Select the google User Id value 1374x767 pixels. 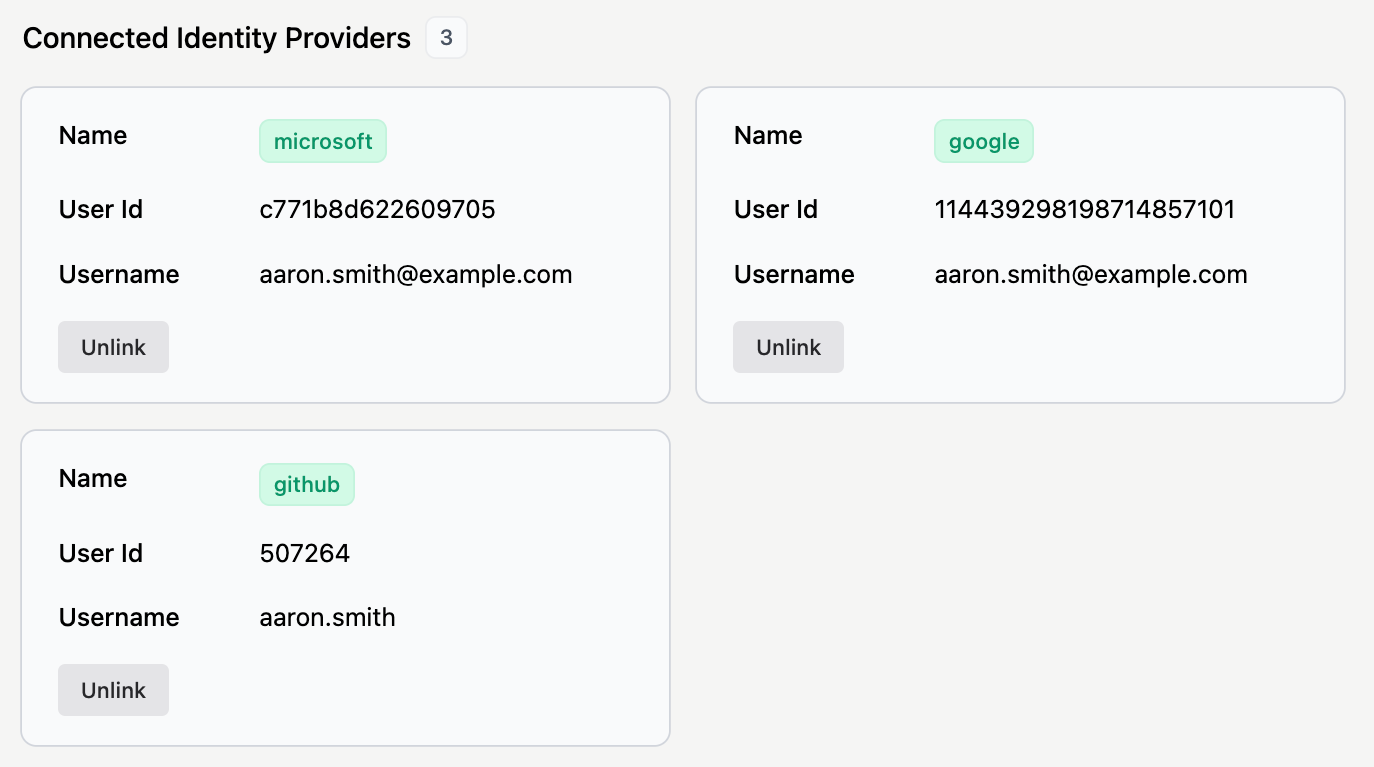pos(1084,209)
